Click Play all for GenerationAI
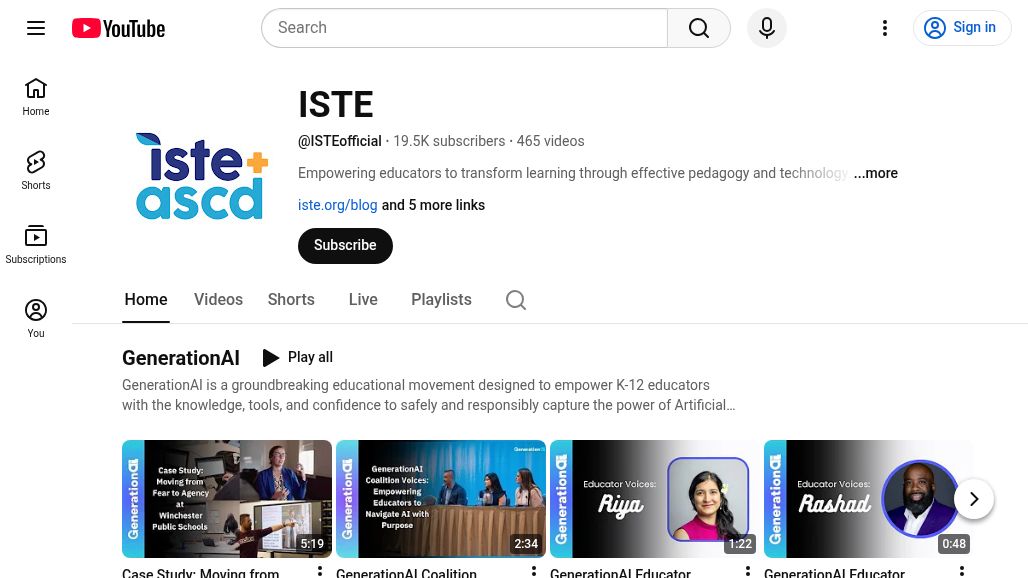This screenshot has height=578, width=1028. click(297, 357)
